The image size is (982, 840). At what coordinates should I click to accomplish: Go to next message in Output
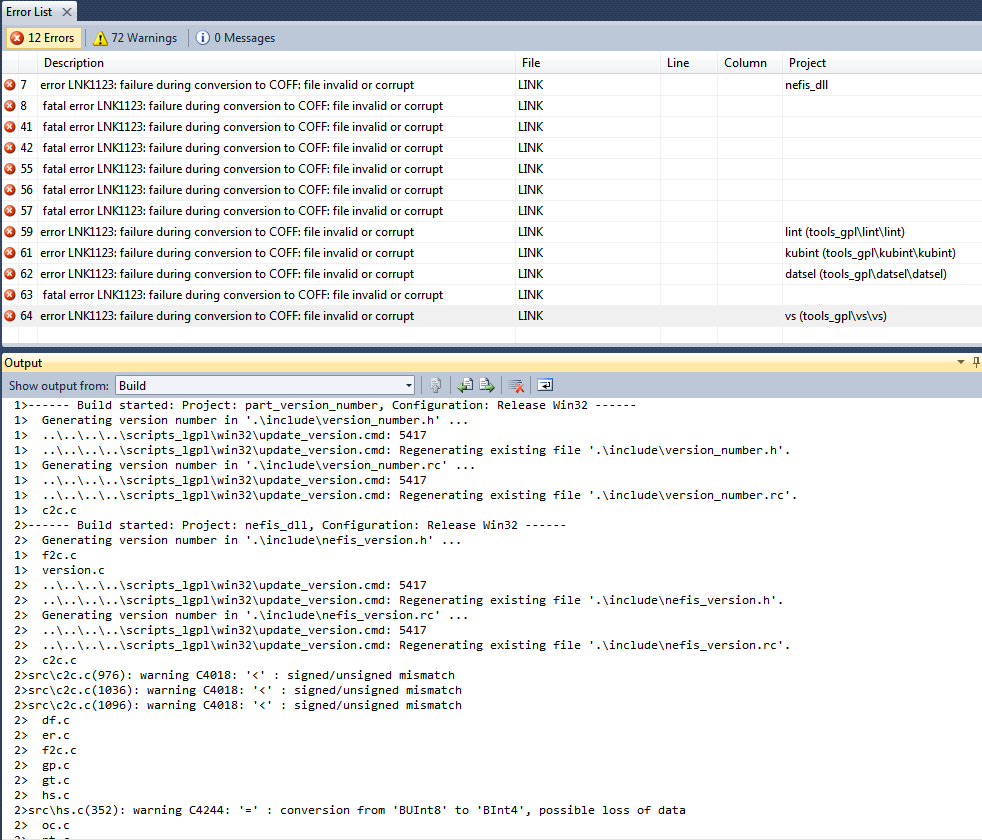click(486, 385)
